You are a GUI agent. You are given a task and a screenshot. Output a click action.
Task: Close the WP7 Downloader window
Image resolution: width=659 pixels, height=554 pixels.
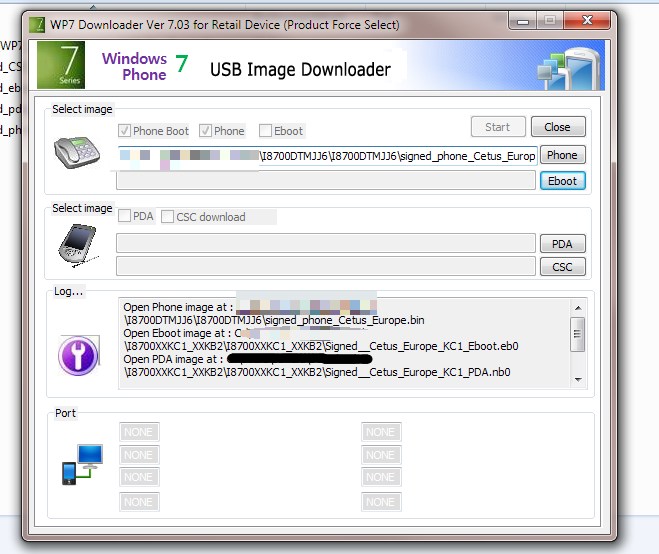[x=587, y=21]
